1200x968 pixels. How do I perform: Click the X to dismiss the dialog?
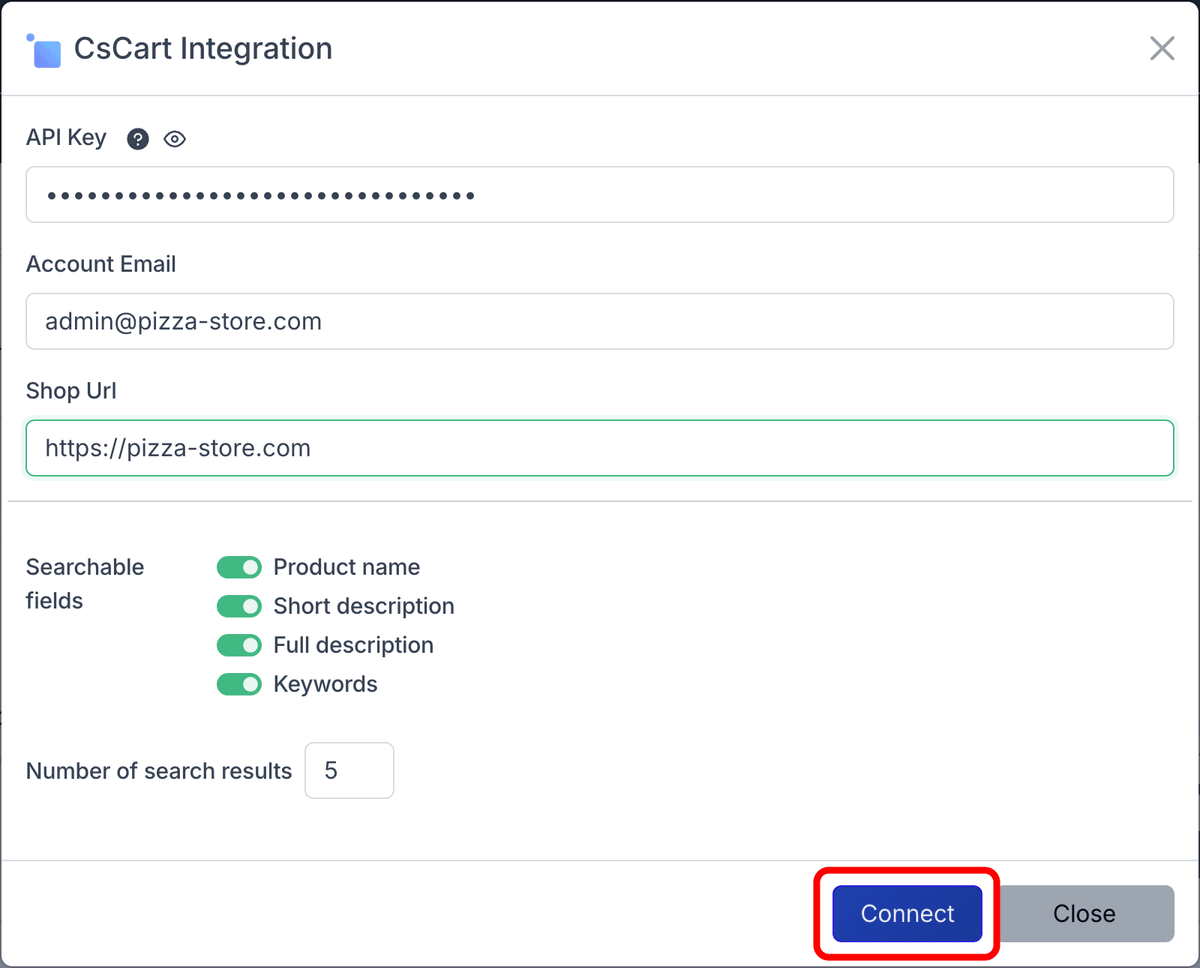coord(1162,48)
